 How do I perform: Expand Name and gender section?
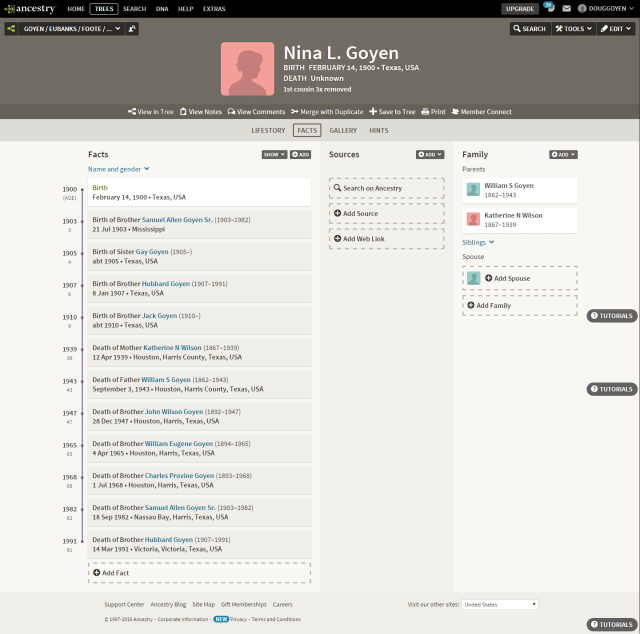coord(118,169)
